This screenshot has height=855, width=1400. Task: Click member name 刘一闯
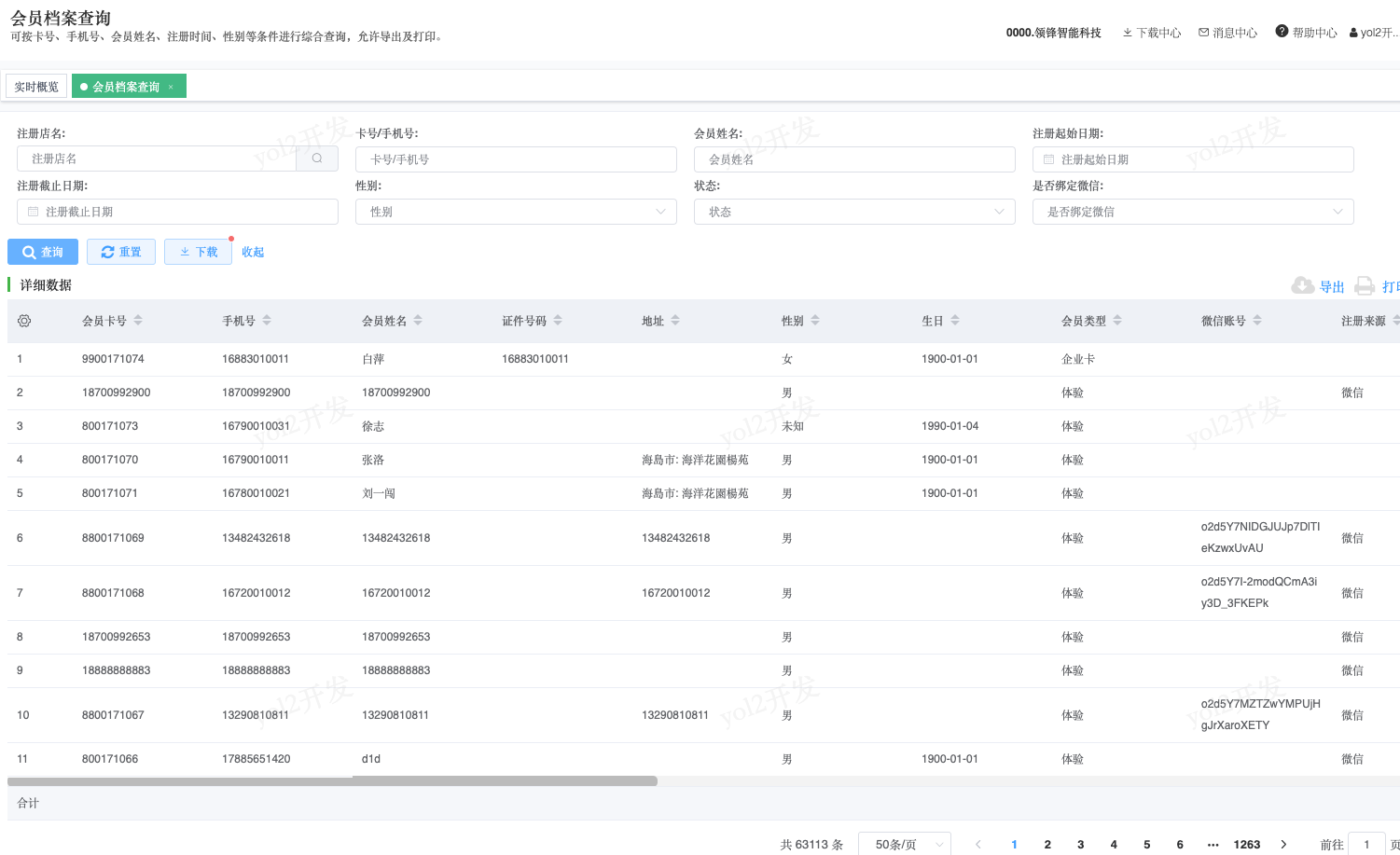(379, 493)
